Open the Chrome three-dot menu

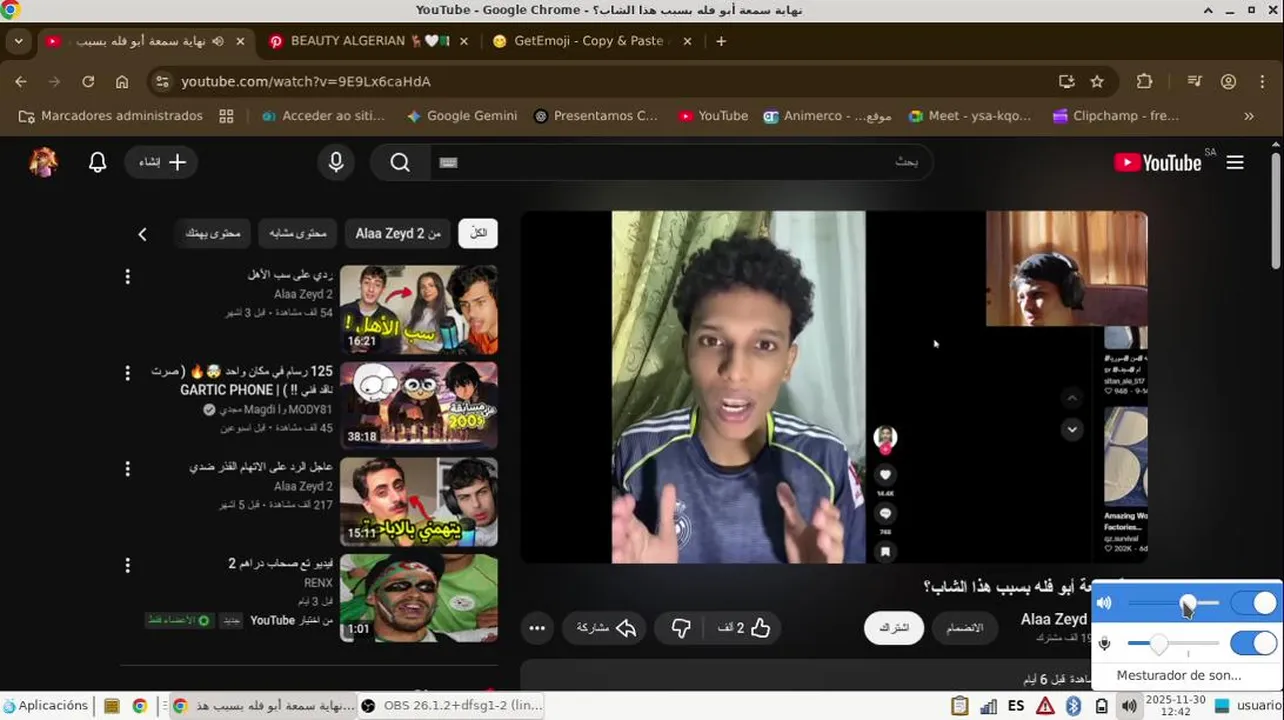(x=1263, y=82)
